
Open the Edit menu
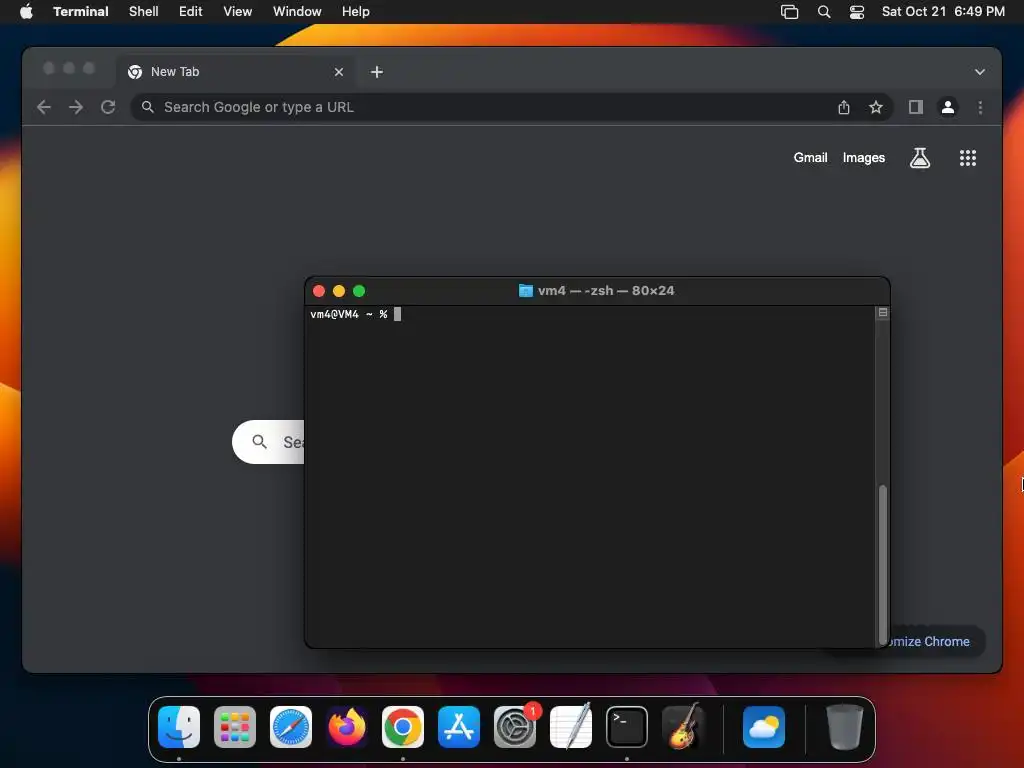point(191,11)
